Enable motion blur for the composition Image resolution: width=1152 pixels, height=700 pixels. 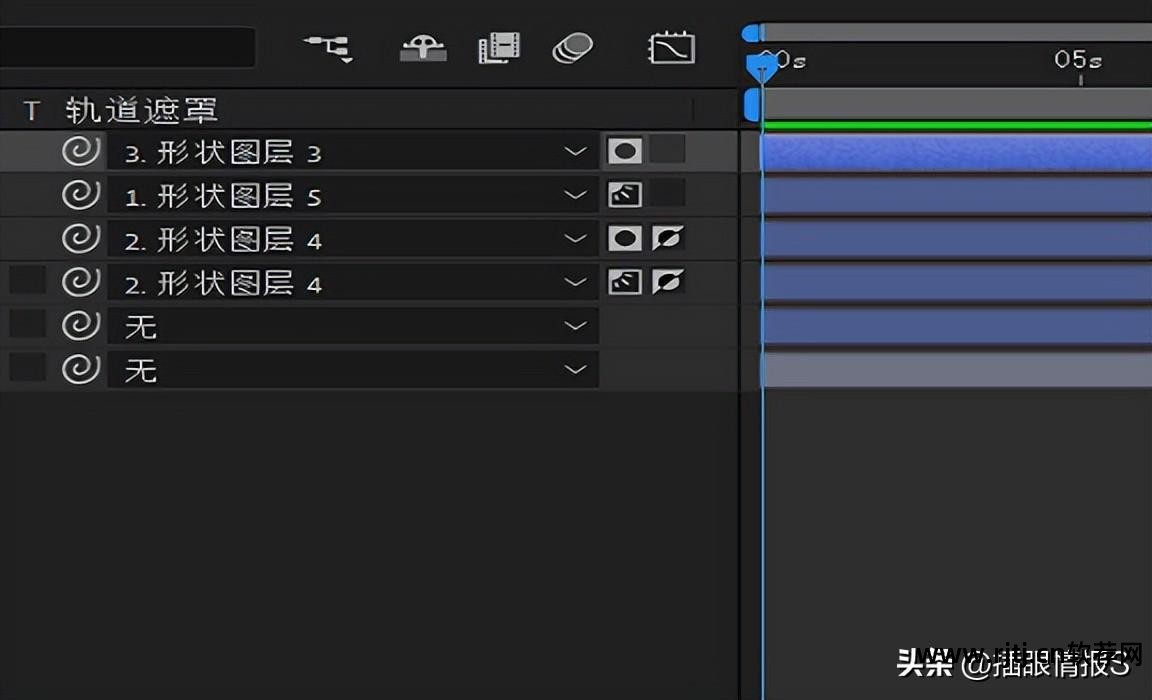[x=573, y=47]
